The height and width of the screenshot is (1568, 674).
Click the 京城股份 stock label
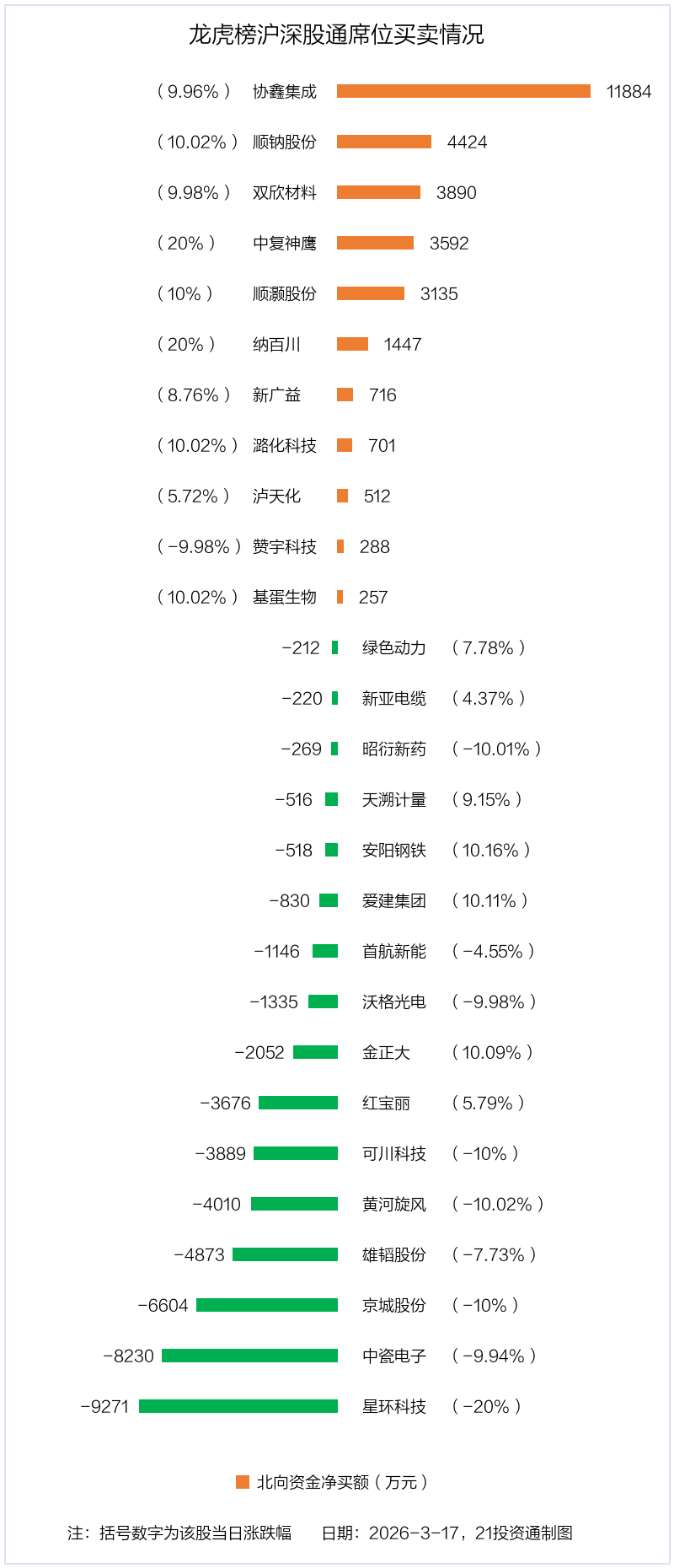coord(394,1305)
